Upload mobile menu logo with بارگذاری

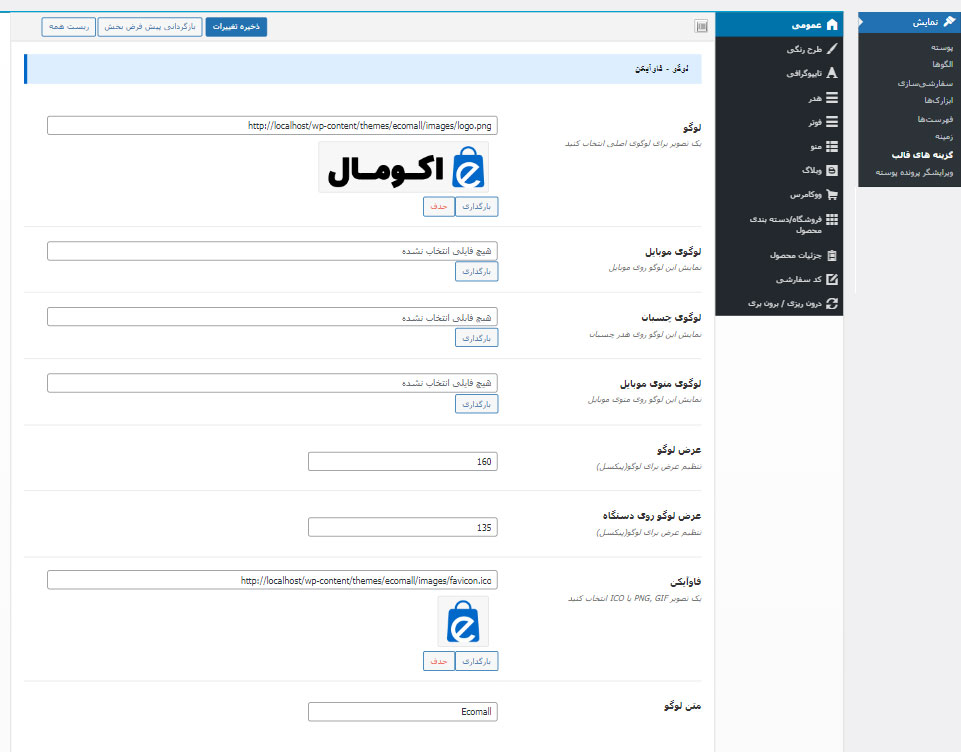(476, 404)
